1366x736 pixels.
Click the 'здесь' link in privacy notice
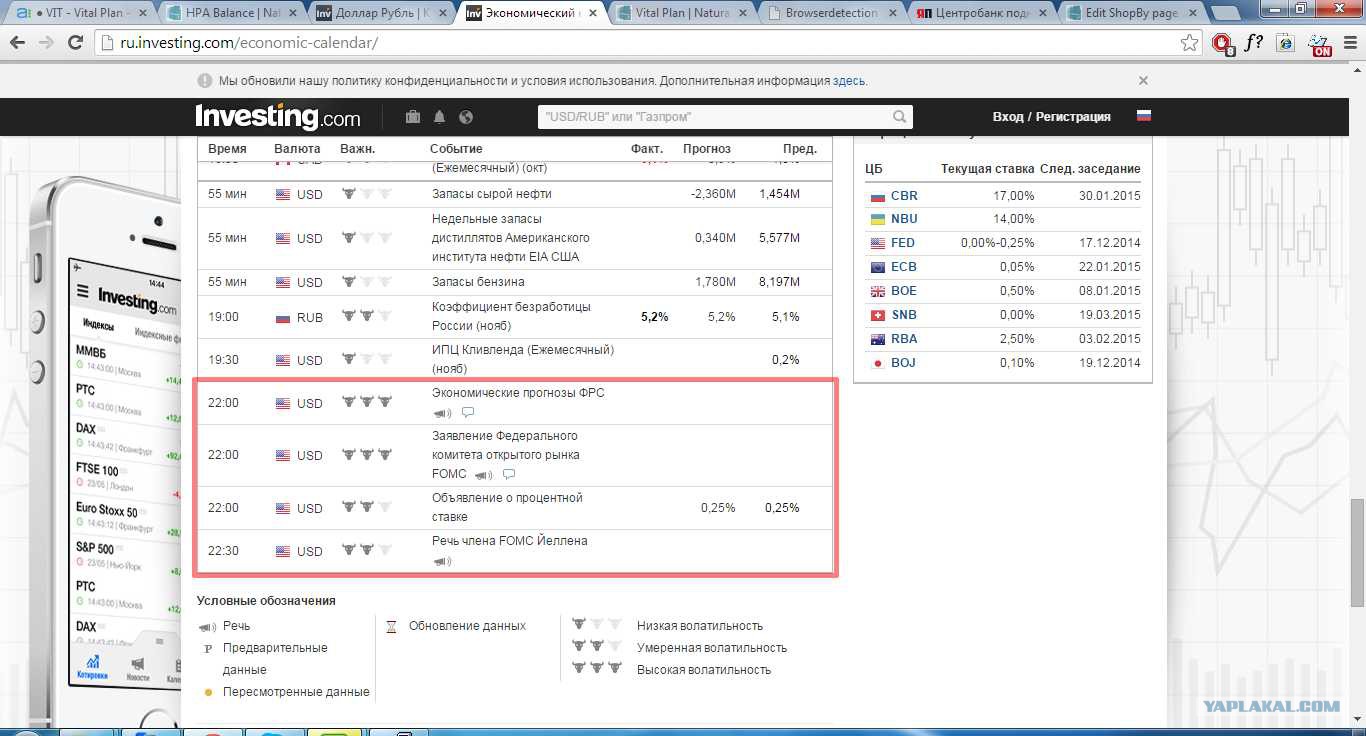pos(849,81)
